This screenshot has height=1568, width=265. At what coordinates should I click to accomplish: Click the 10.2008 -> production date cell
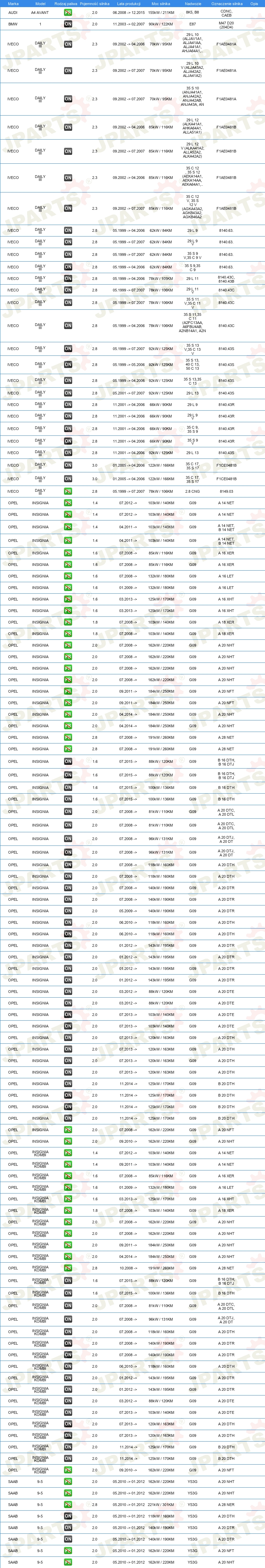[x=128, y=1268]
